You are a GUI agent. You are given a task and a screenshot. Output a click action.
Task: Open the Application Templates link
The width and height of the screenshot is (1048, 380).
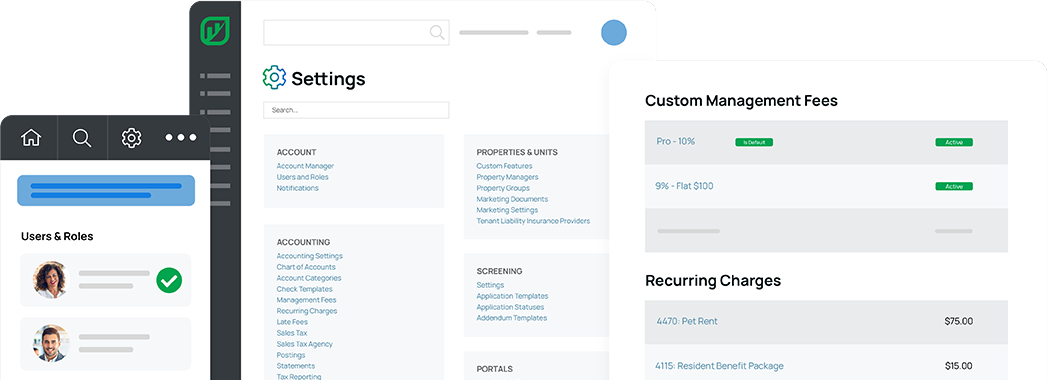pyautogui.click(x=512, y=296)
